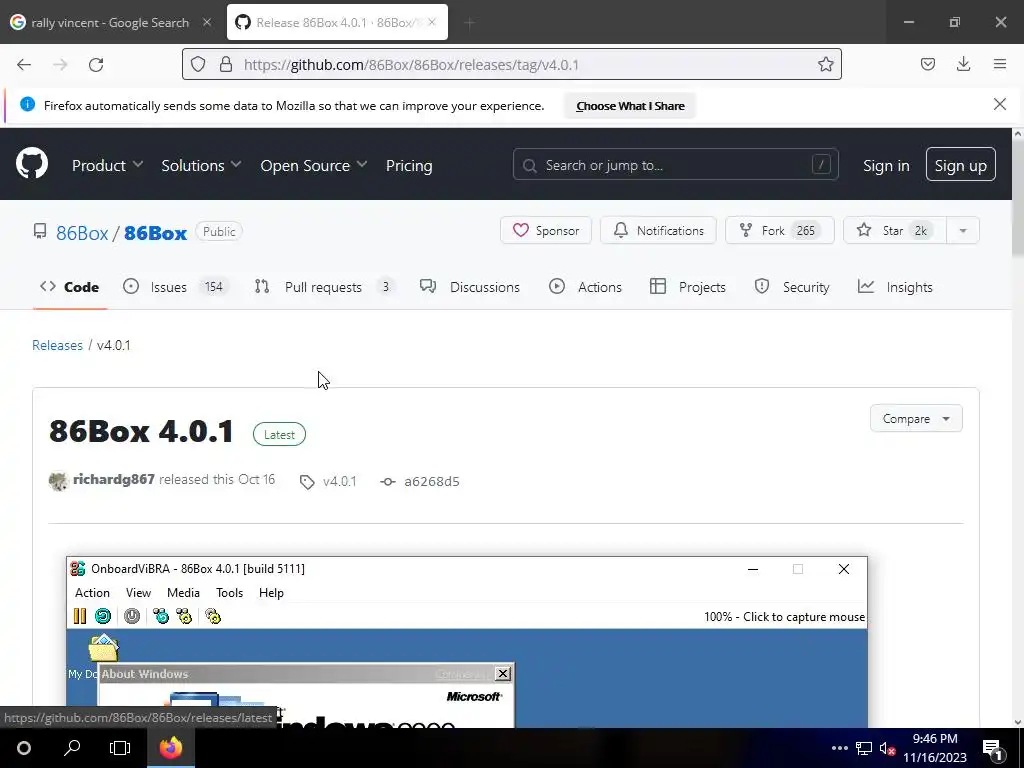Click the tracking protection shield icon
This screenshot has height=768, width=1024.
pyautogui.click(x=198, y=64)
